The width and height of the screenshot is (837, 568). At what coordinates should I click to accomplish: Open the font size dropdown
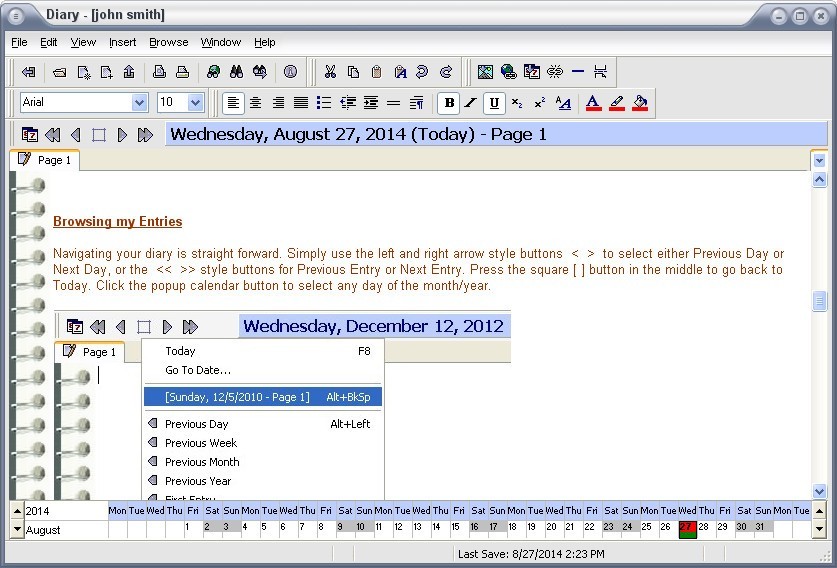[195, 102]
